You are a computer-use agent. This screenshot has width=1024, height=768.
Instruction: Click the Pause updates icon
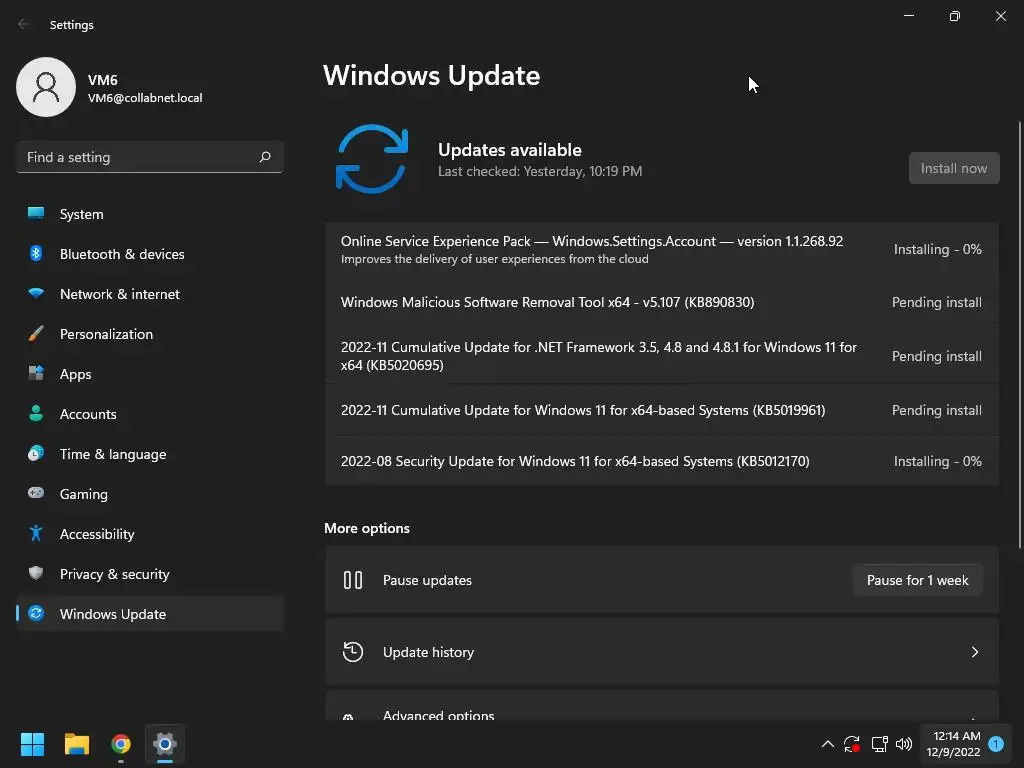click(x=353, y=580)
